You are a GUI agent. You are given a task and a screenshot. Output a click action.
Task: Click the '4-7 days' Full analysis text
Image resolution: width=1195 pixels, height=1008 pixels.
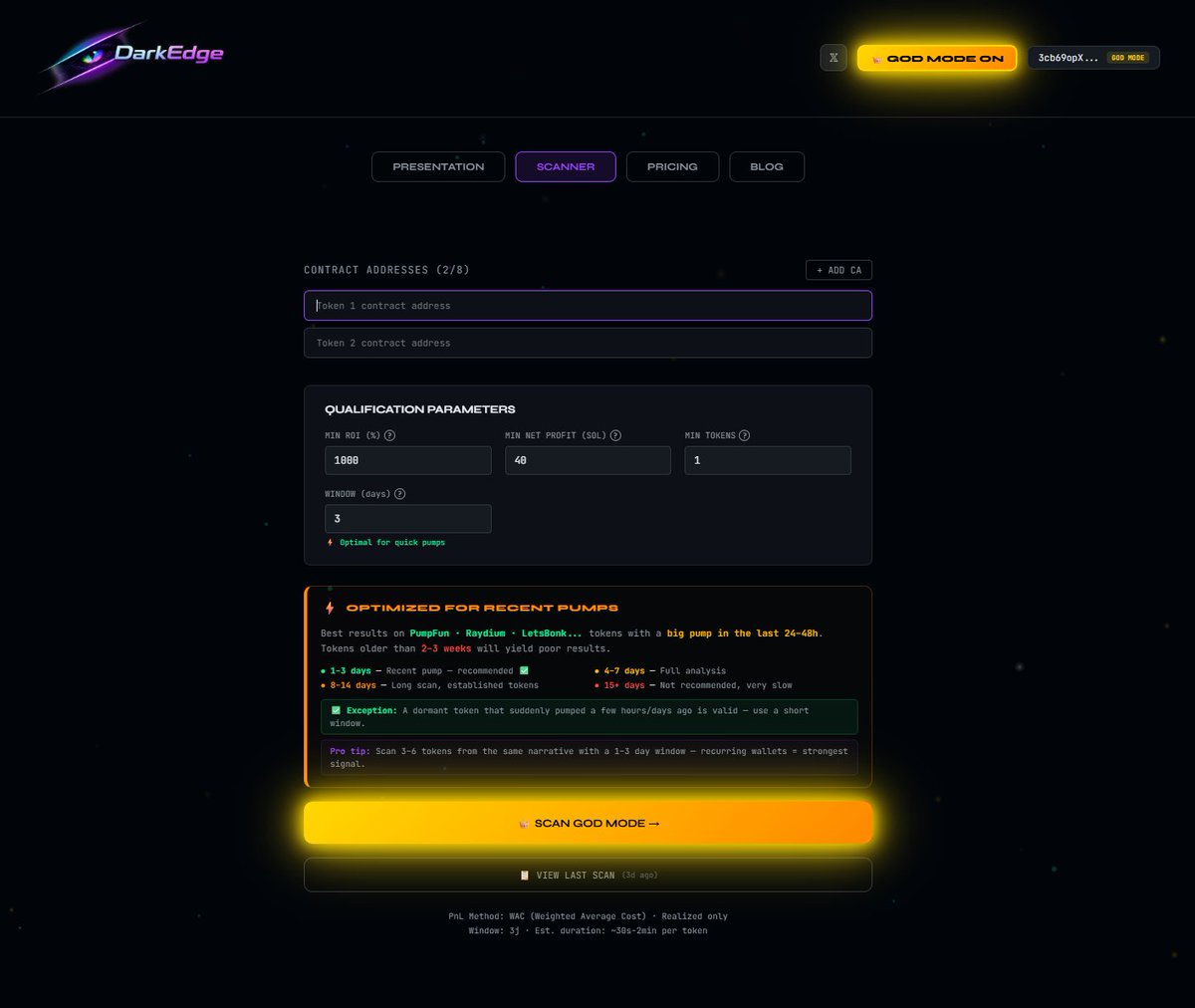(660, 671)
